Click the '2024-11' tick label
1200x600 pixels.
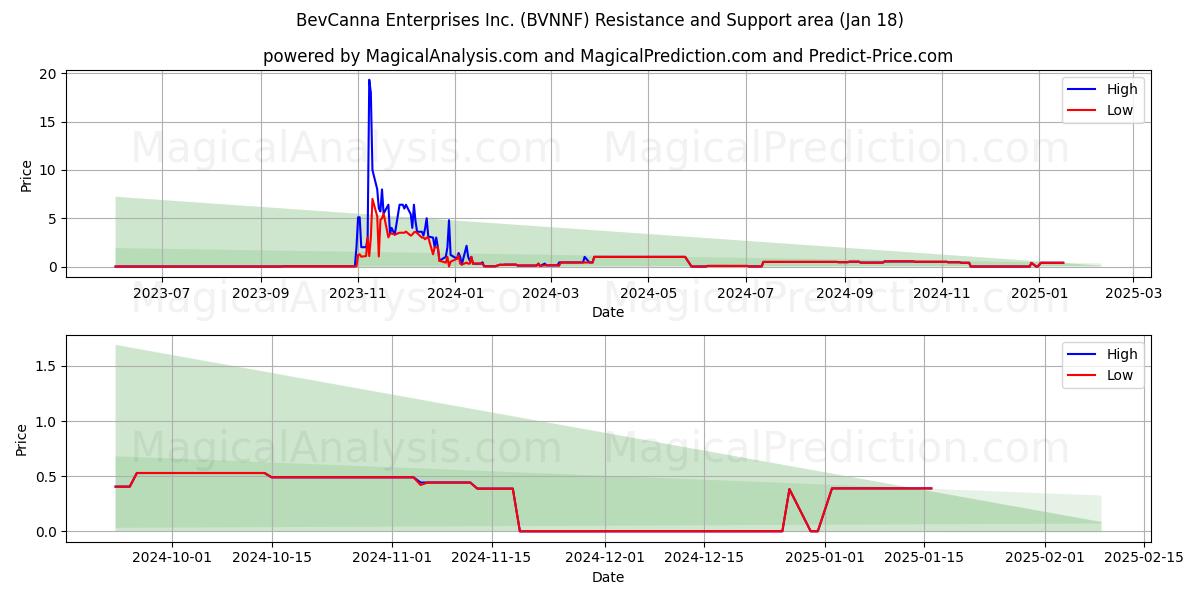coord(943,293)
